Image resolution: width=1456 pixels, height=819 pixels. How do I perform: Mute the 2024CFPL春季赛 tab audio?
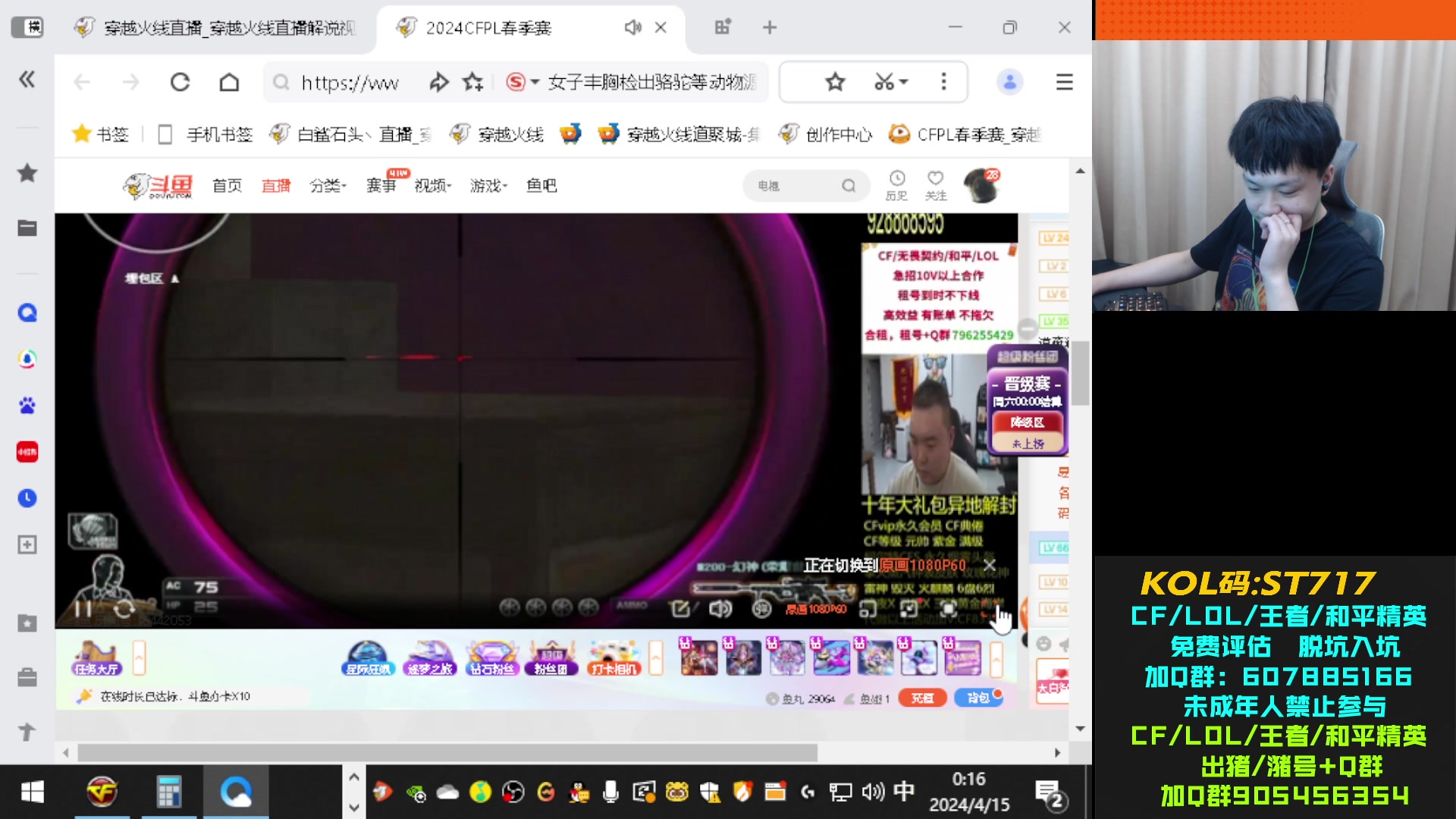click(x=632, y=28)
